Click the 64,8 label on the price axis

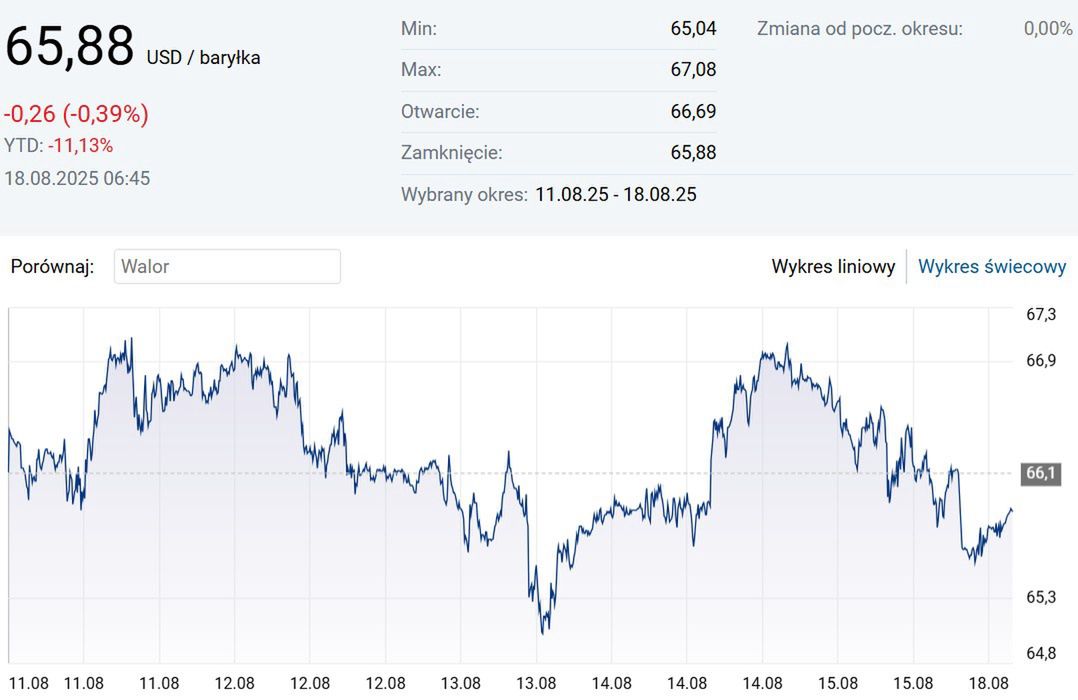[x=1041, y=654]
